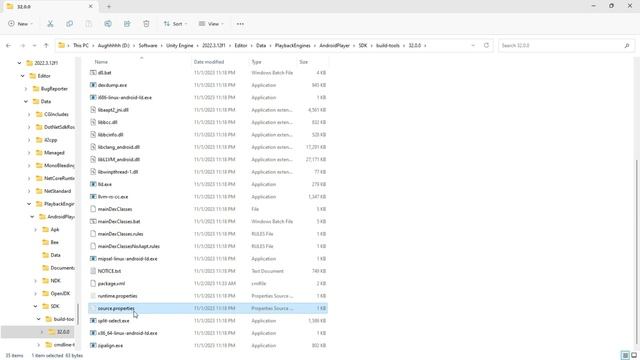Open the Sort dropdown menu

pos(176,24)
